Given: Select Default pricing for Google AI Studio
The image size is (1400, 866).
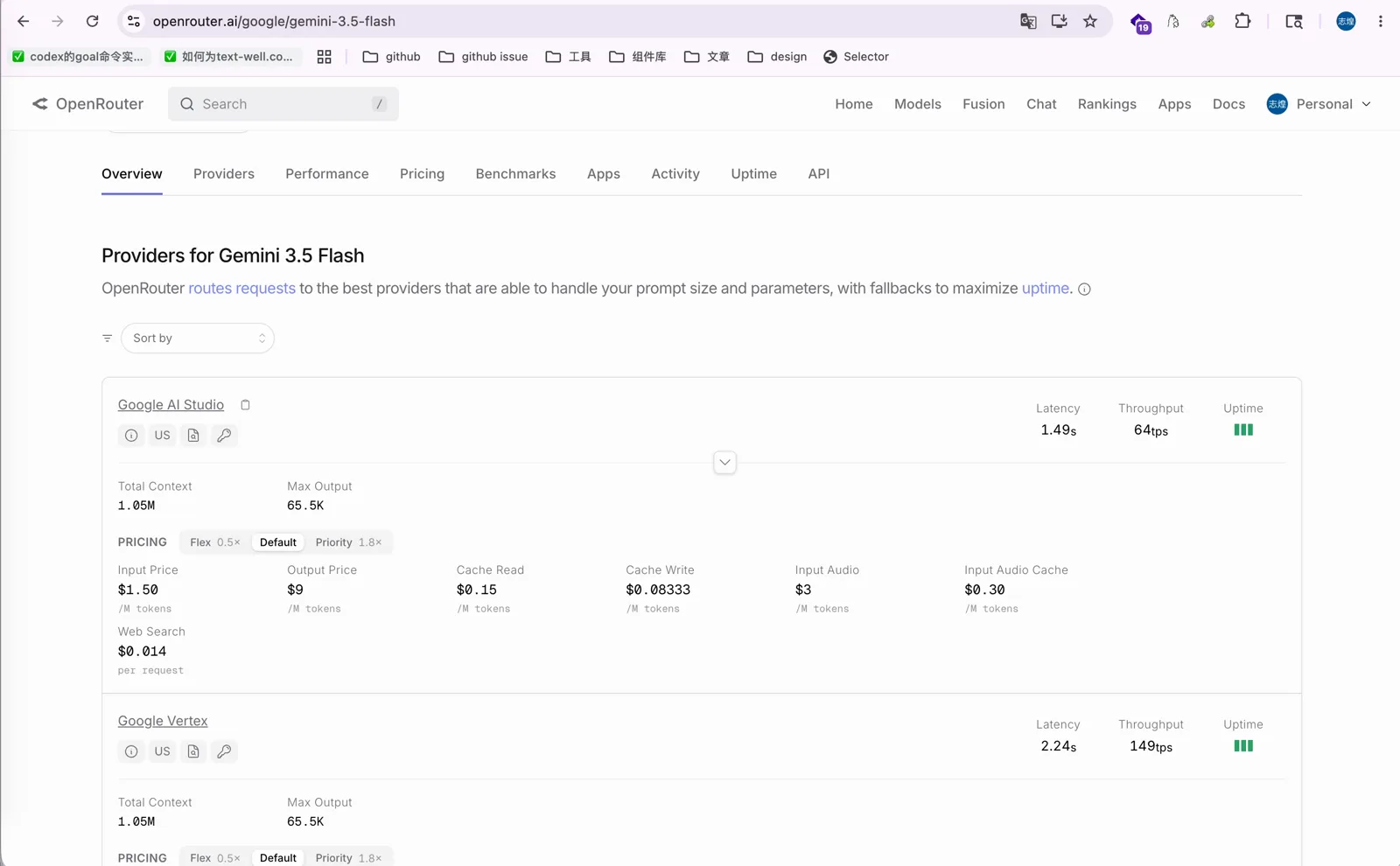Looking at the screenshot, I should [278, 542].
